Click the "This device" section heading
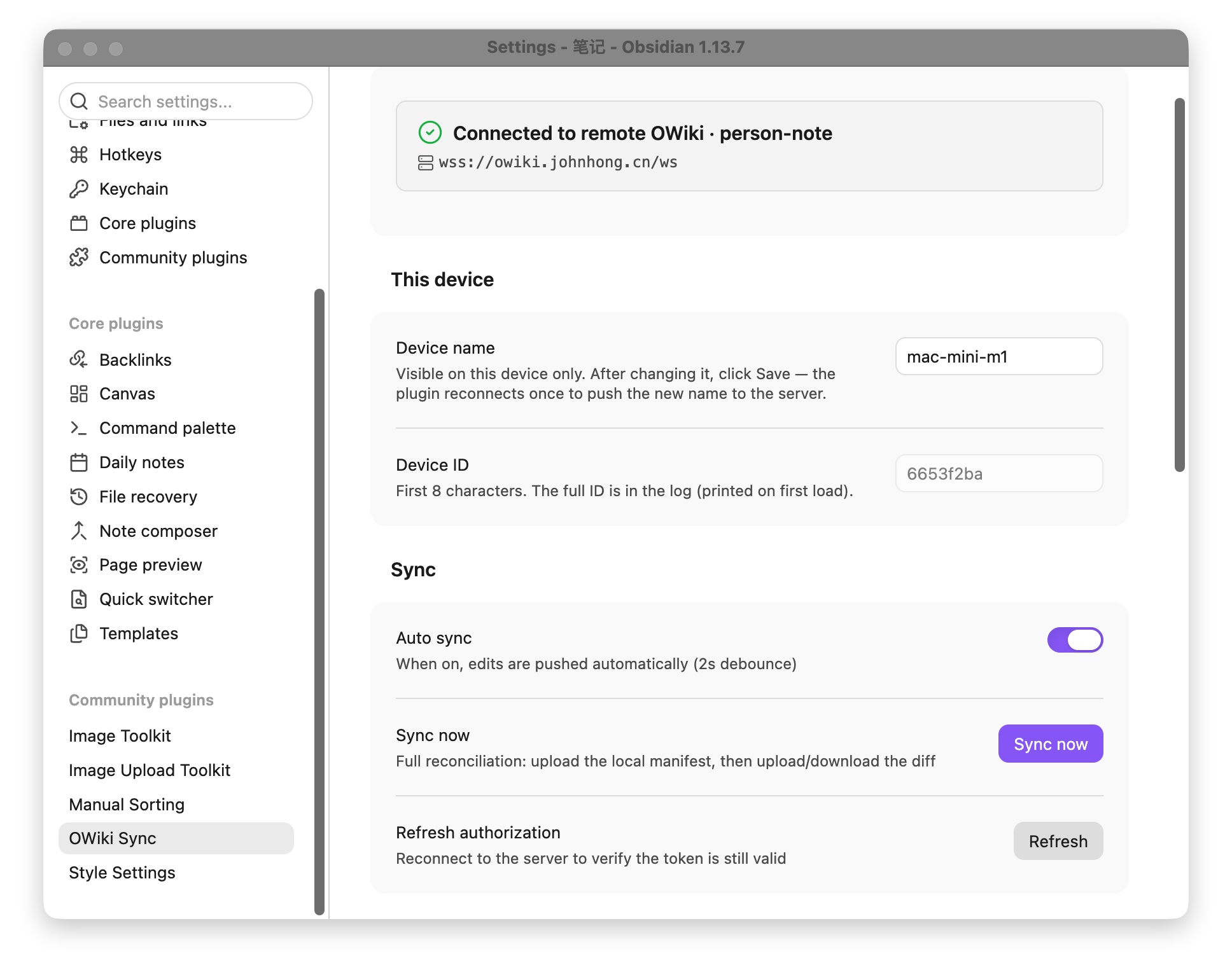1232x977 pixels. [442, 280]
